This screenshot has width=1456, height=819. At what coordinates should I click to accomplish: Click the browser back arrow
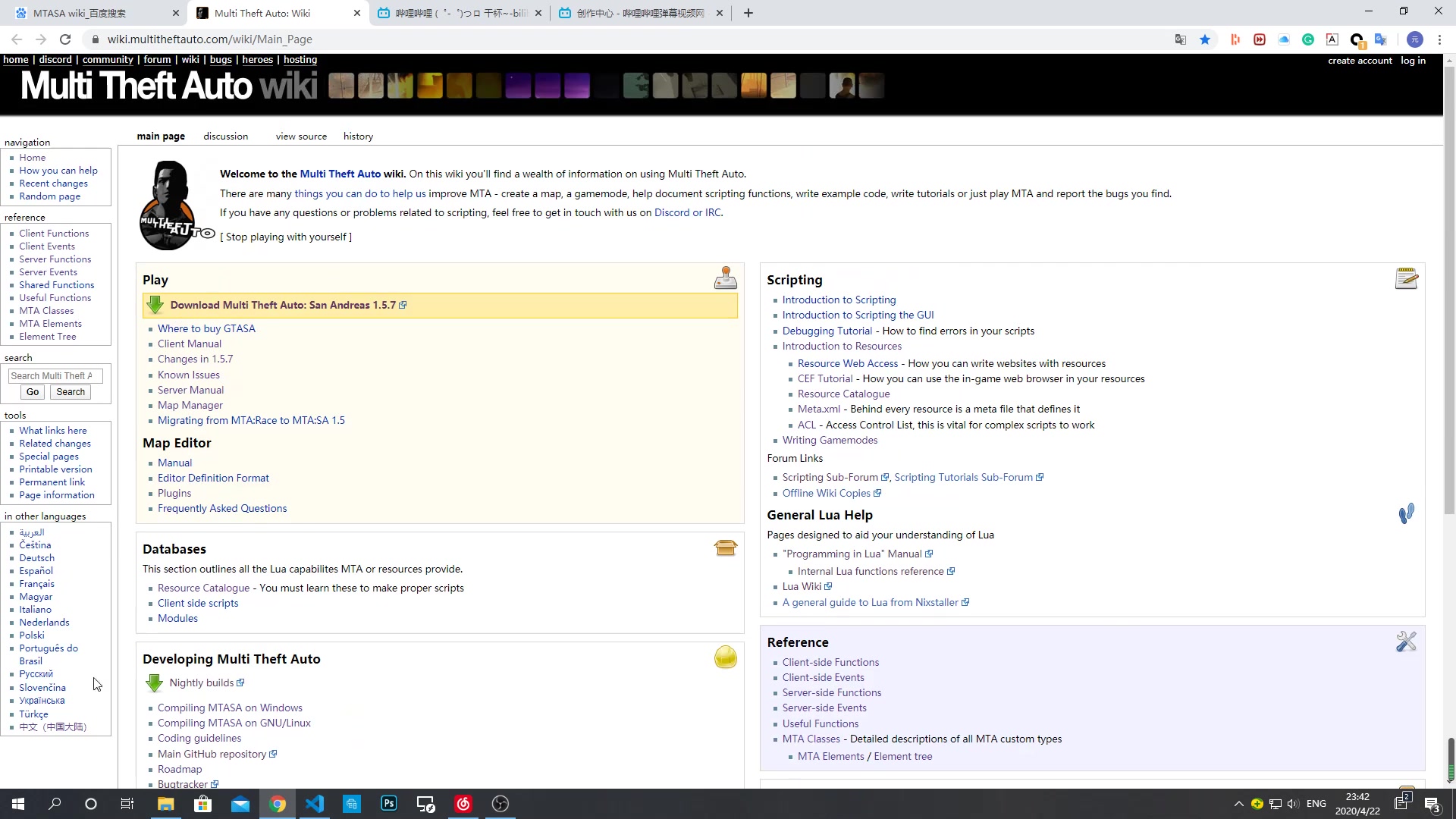(17, 39)
